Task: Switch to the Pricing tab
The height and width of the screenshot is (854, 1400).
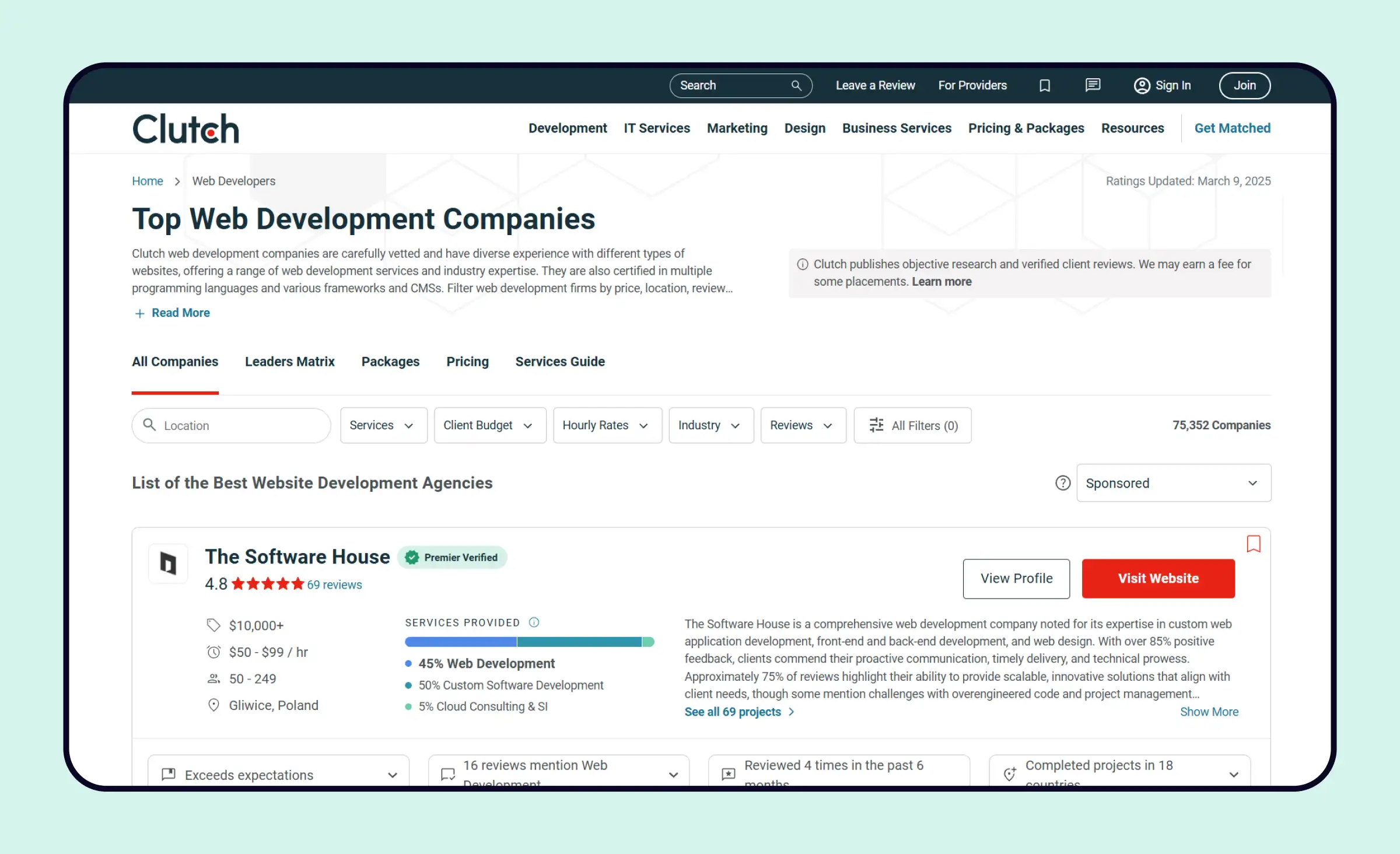Action: click(x=467, y=362)
